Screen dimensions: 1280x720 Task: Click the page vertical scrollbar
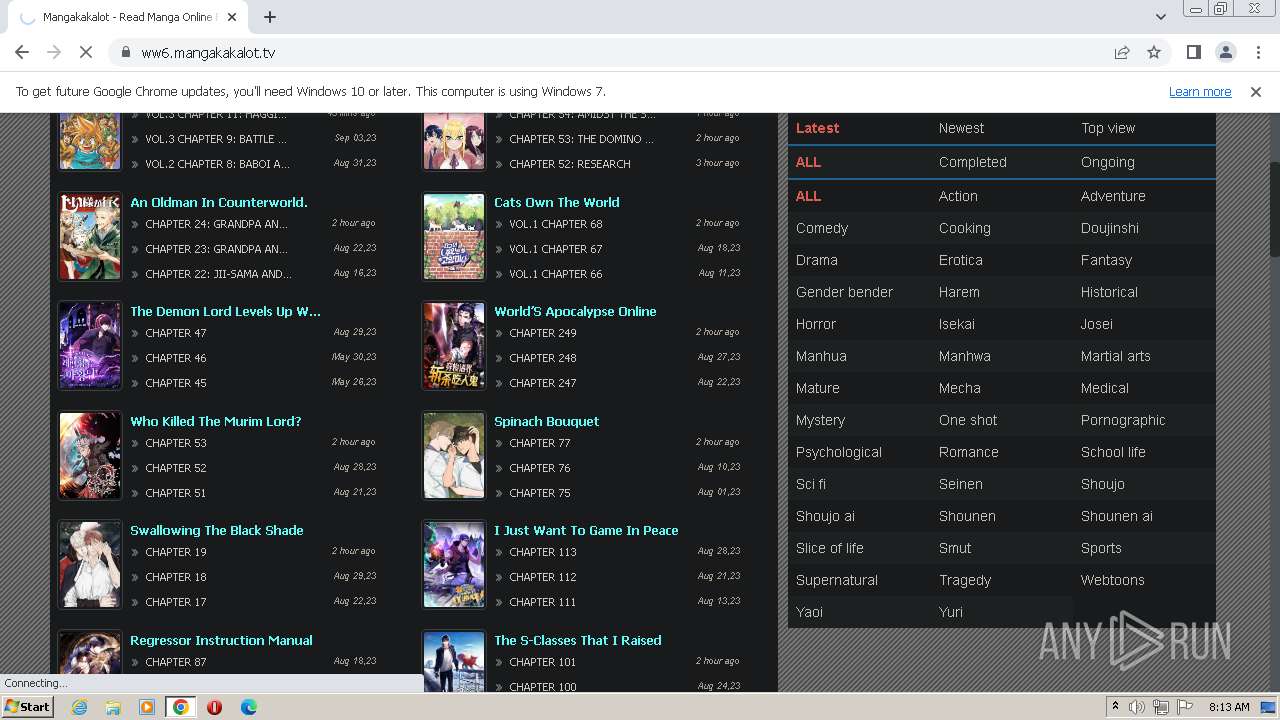click(x=1274, y=210)
